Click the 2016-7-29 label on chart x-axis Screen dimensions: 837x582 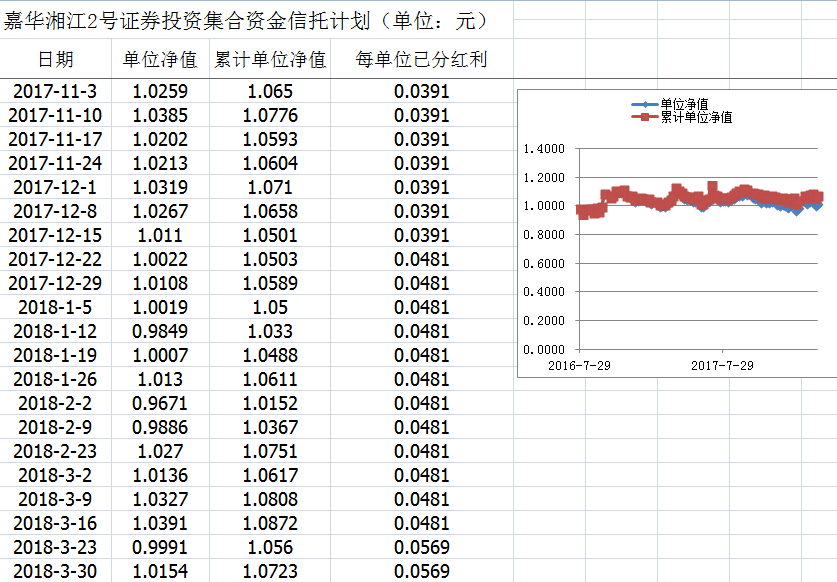(x=579, y=365)
